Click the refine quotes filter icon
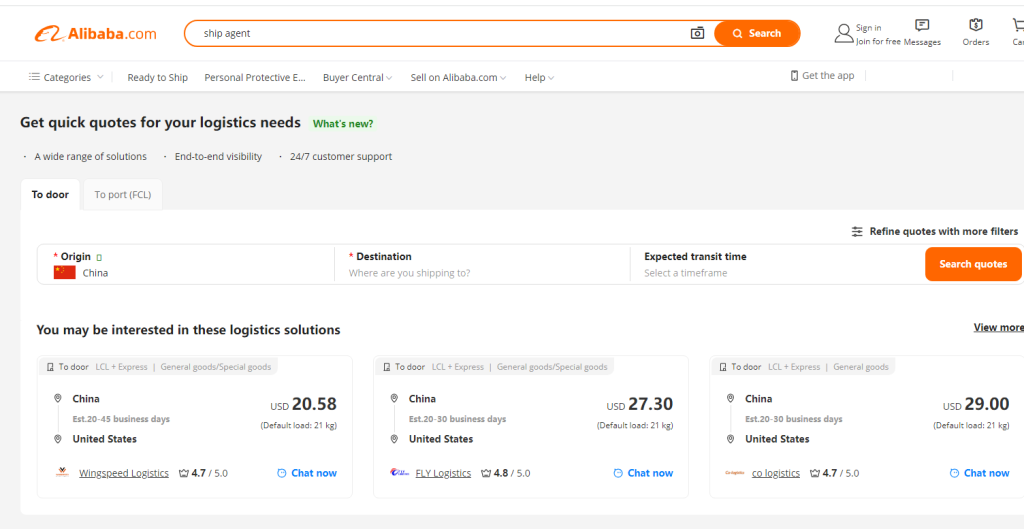 [857, 231]
